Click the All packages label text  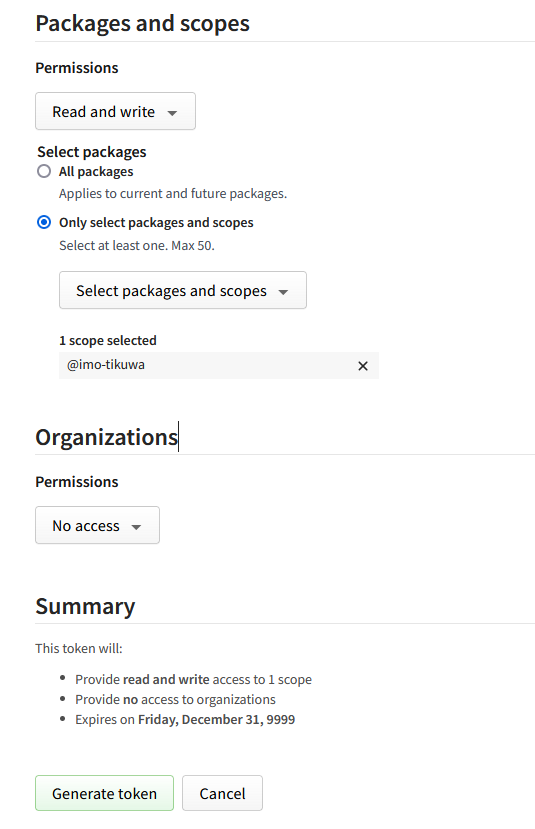[96, 172]
